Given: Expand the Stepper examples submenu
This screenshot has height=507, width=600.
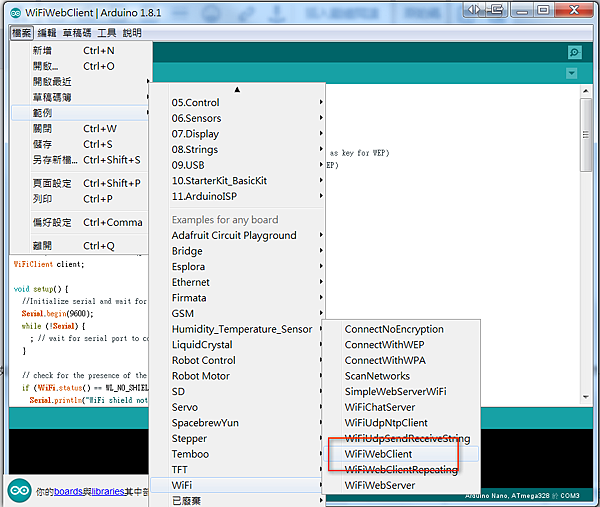Looking at the screenshot, I should point(237,439).
